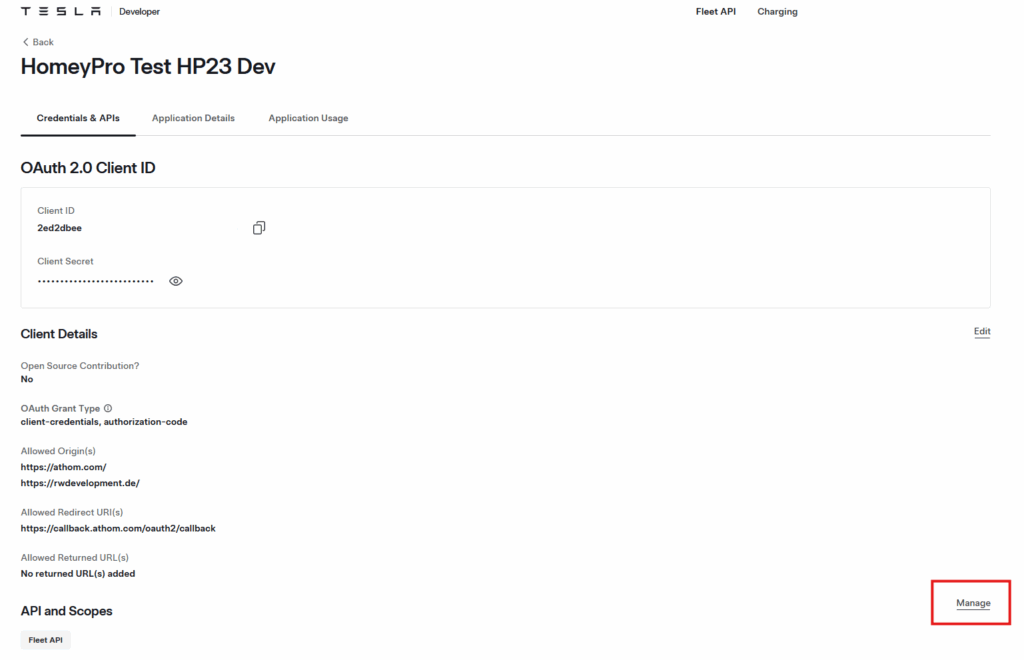Reveal the Client Secret with eye icon
Screen dimensions: 1024x660
coord(176,281)
